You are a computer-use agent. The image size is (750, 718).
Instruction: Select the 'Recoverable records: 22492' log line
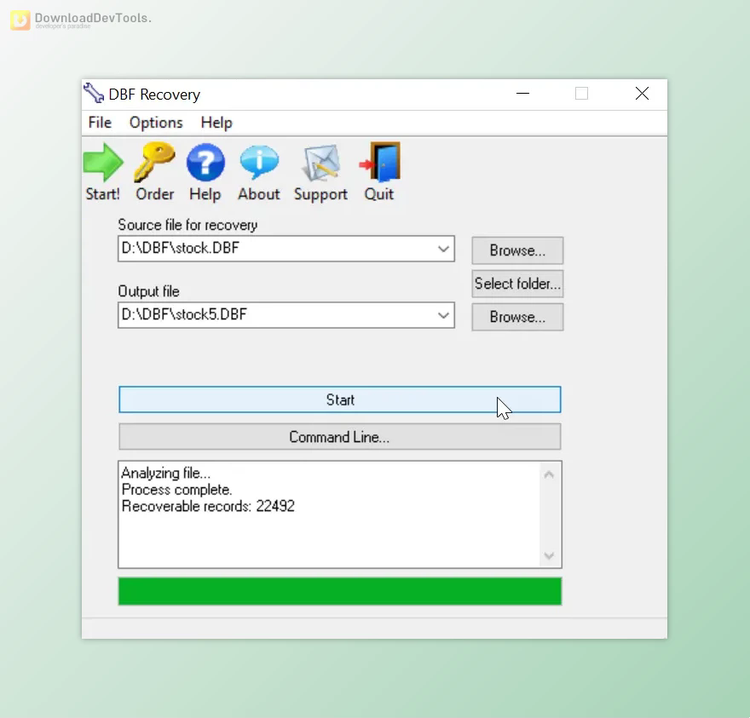coord(208,506)
